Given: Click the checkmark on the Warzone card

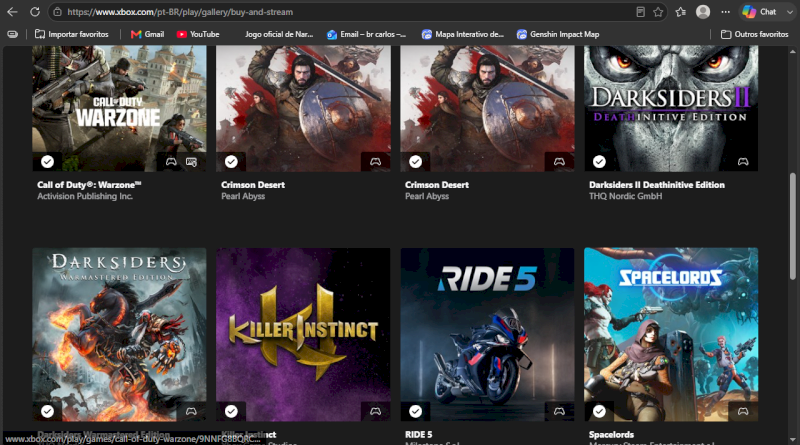Looking at the screenshot, I should click(47, 162).
